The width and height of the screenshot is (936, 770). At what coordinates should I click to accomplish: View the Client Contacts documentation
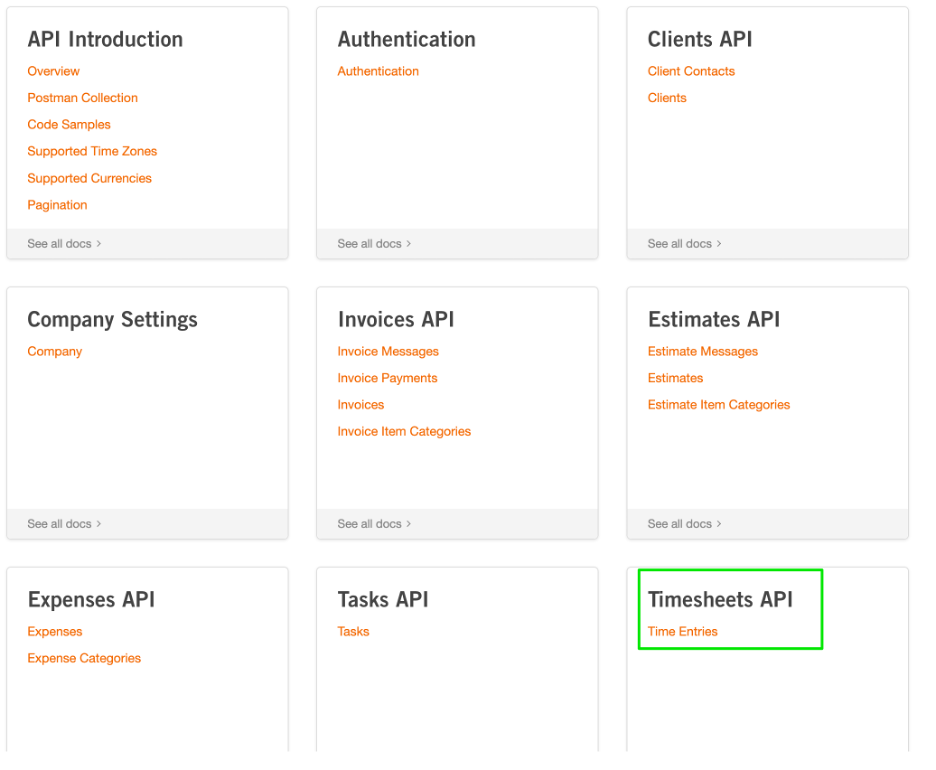pos(691,71)
